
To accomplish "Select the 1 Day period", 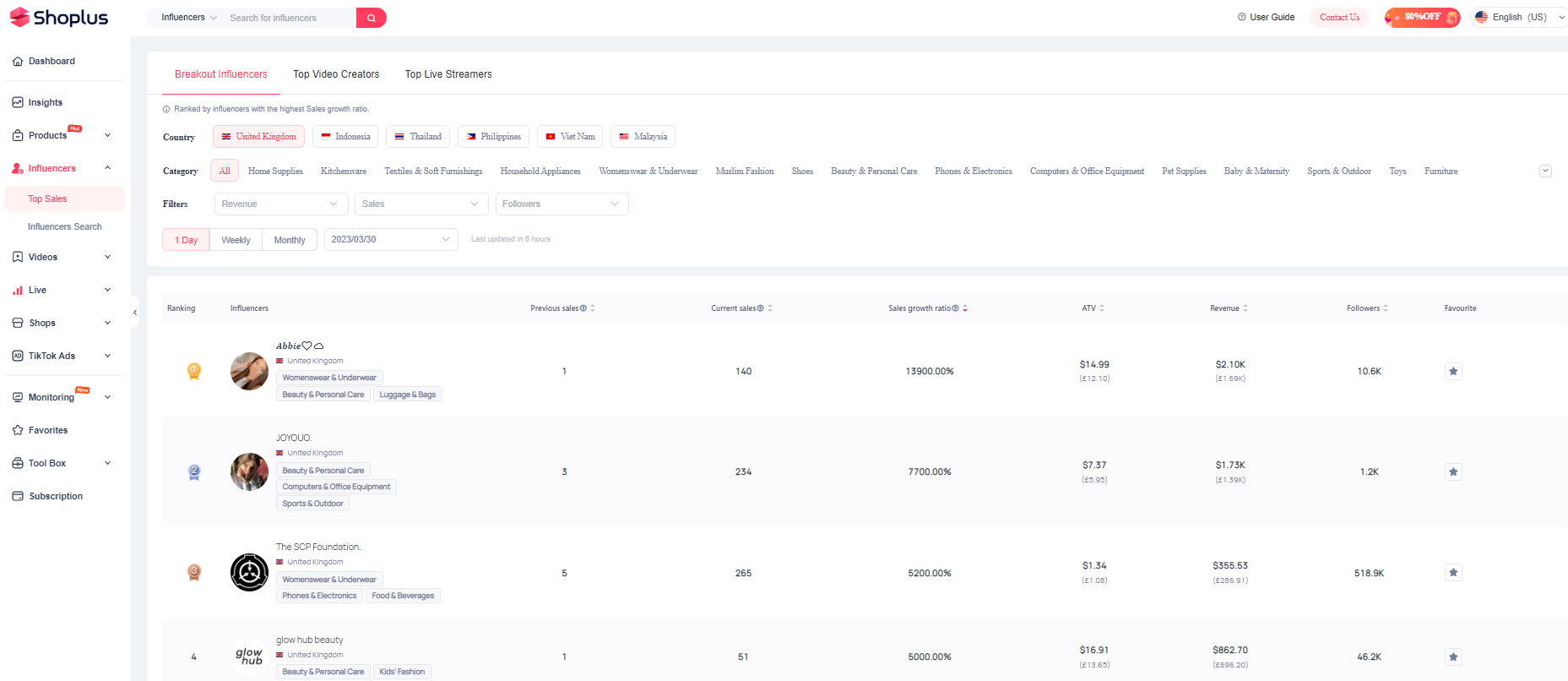I will (186, 240).
